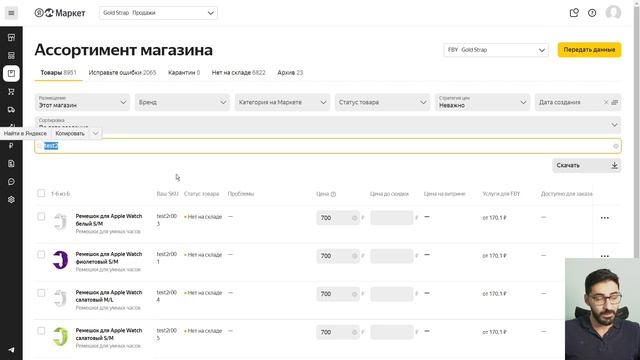
Task: Open the Стратегия цен Неважно dropdown
Action: (x=482, y=102)
